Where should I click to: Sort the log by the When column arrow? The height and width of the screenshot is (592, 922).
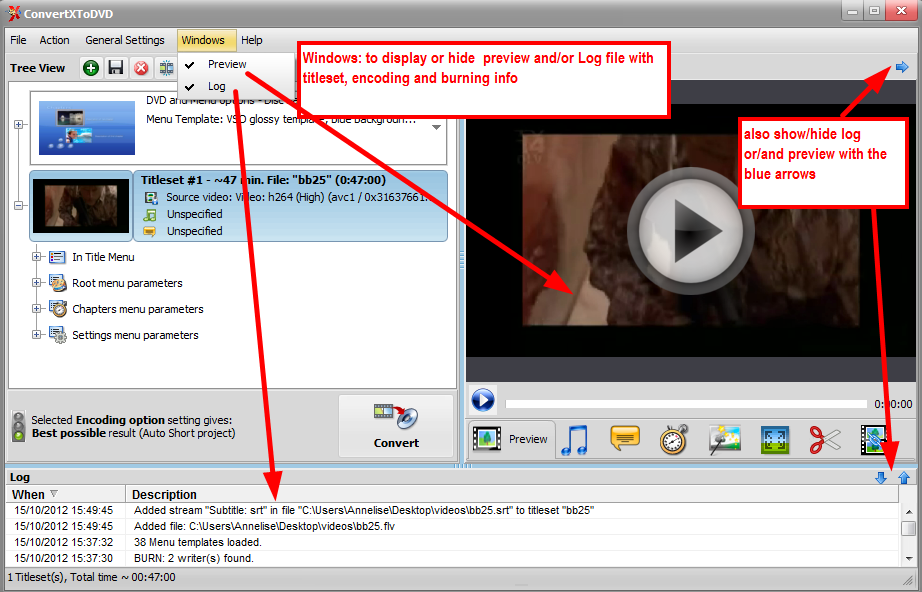click(x=54, y=494)
